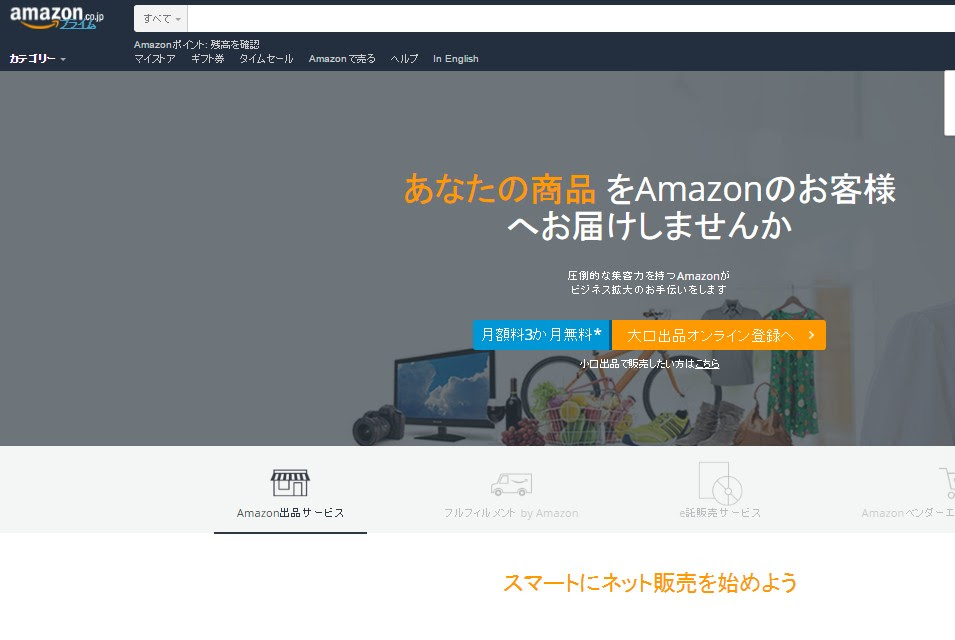Click the あなたの商品 headline text
The height and width of the screenshot is (640, 955).
coord(499,189)
